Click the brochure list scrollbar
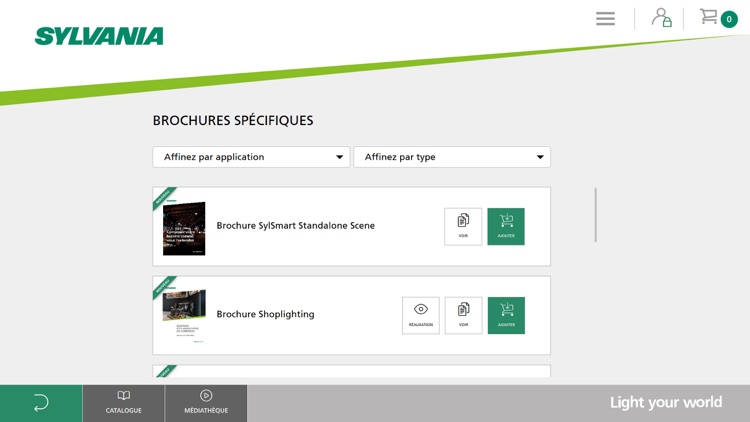750x422 pixels. tap(596, 215)
